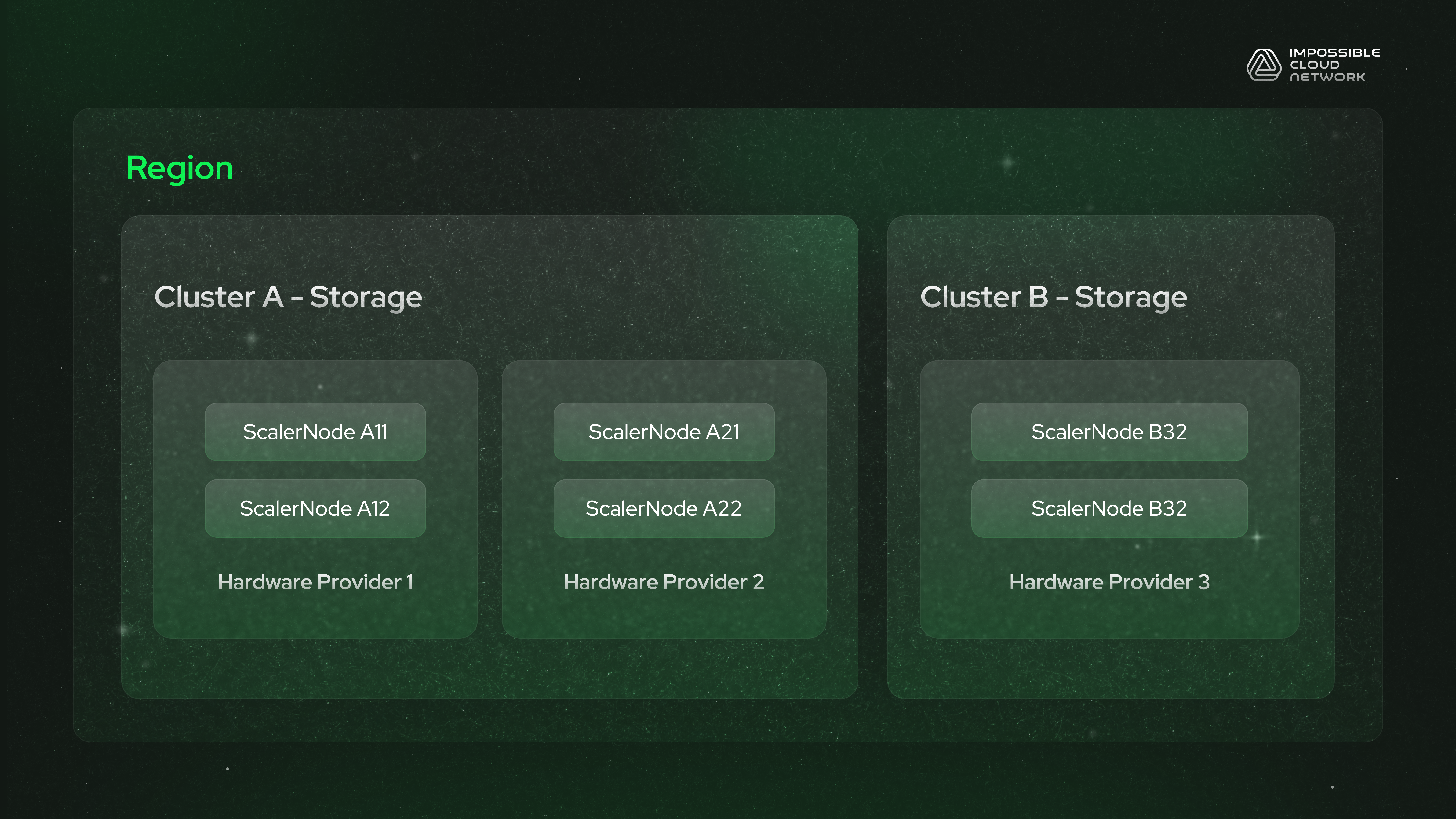Image resolution: width=1456 pixels, height=819 pixels.
Task: Click the small white dot below Region panel, bottom-left
Action: (228, 769)
